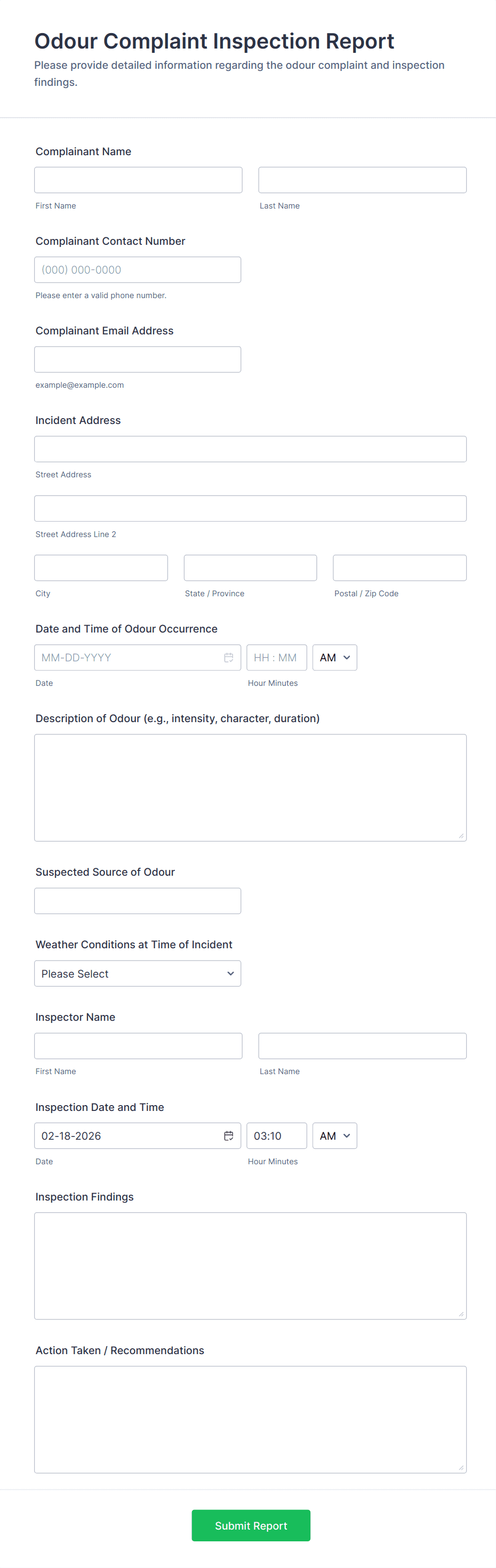Focus the Suspected Source of Odour field
Screen dimensions: 496x1568
138,901
